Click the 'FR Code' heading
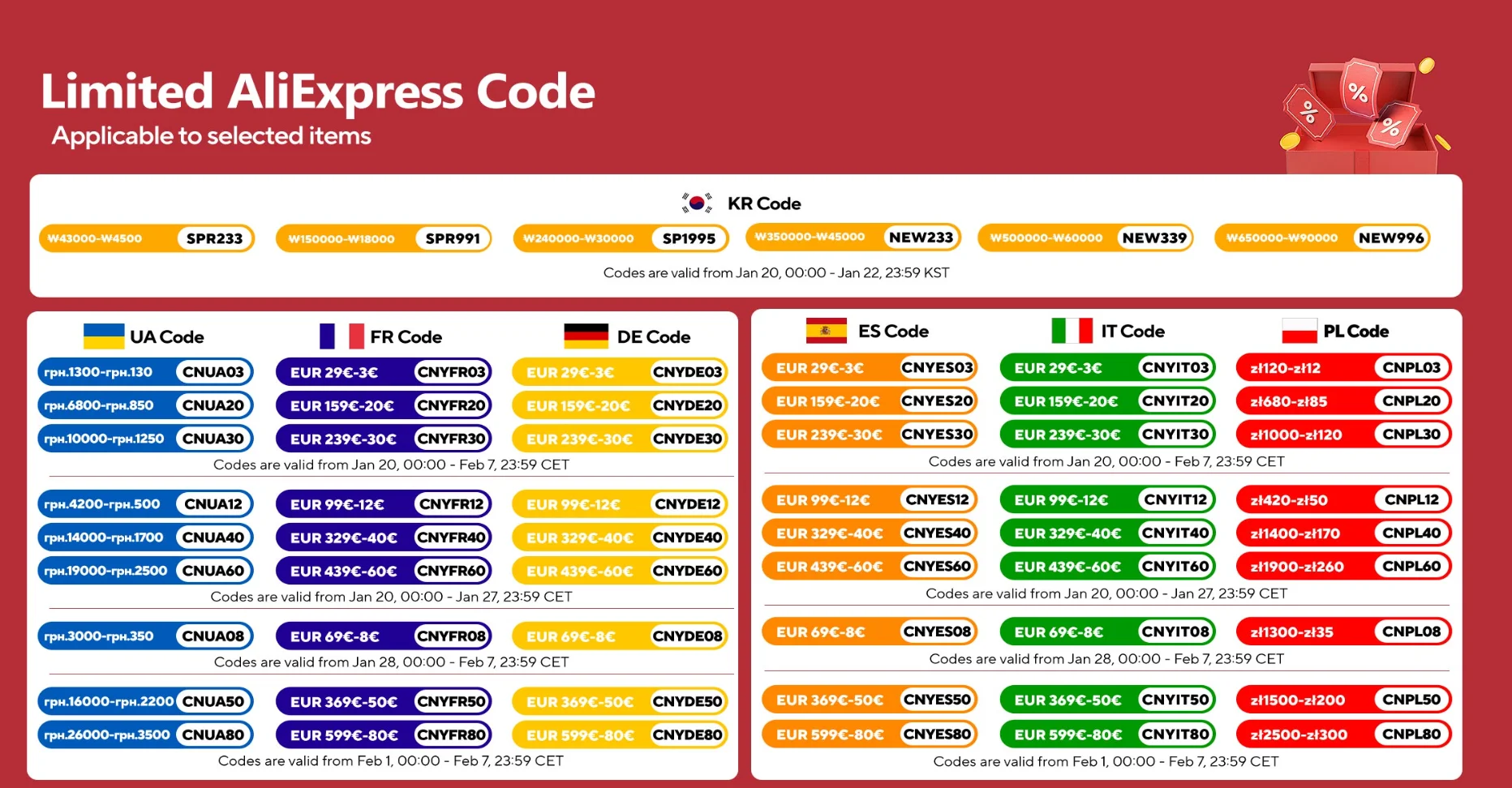This screenshot has width=1512, height=788. coord(406,336)
